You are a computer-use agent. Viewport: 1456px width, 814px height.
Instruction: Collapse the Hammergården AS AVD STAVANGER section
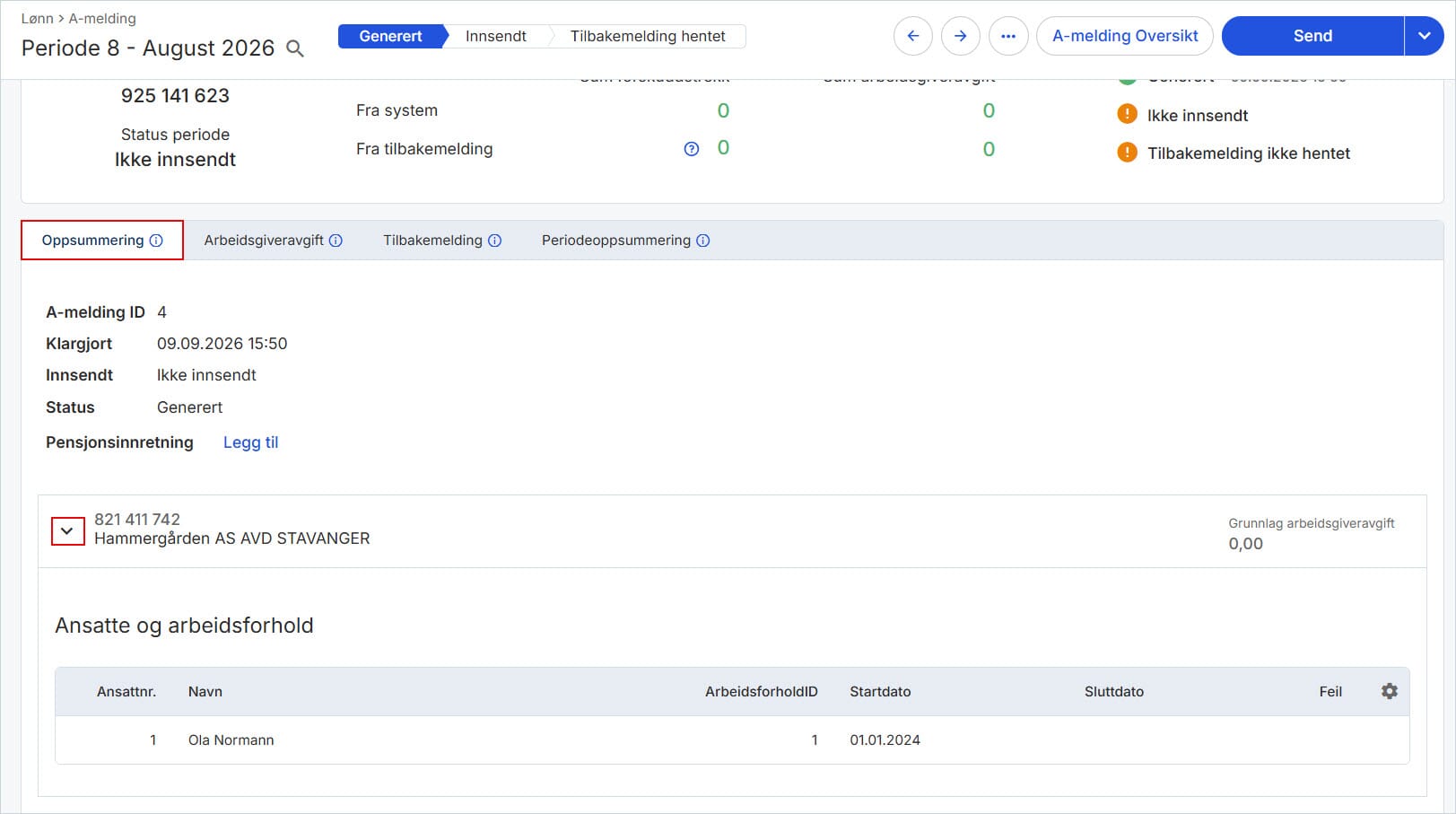pyautogui.click(x=67, y=531)
